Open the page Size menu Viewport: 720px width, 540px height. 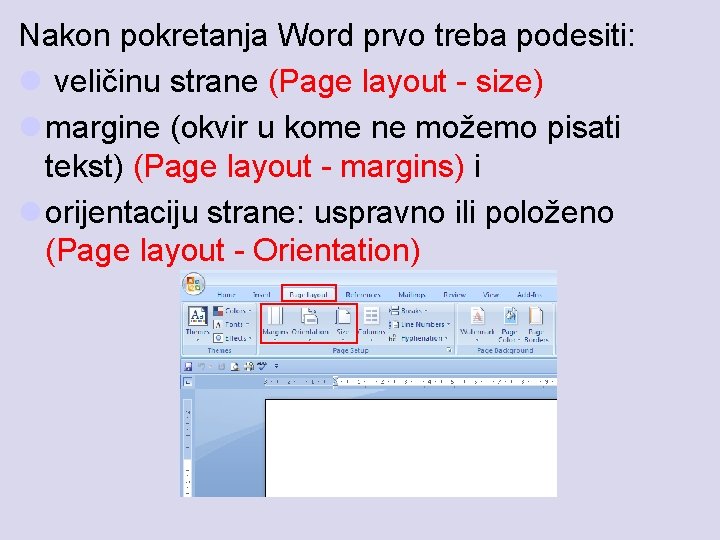click(343, 324)
